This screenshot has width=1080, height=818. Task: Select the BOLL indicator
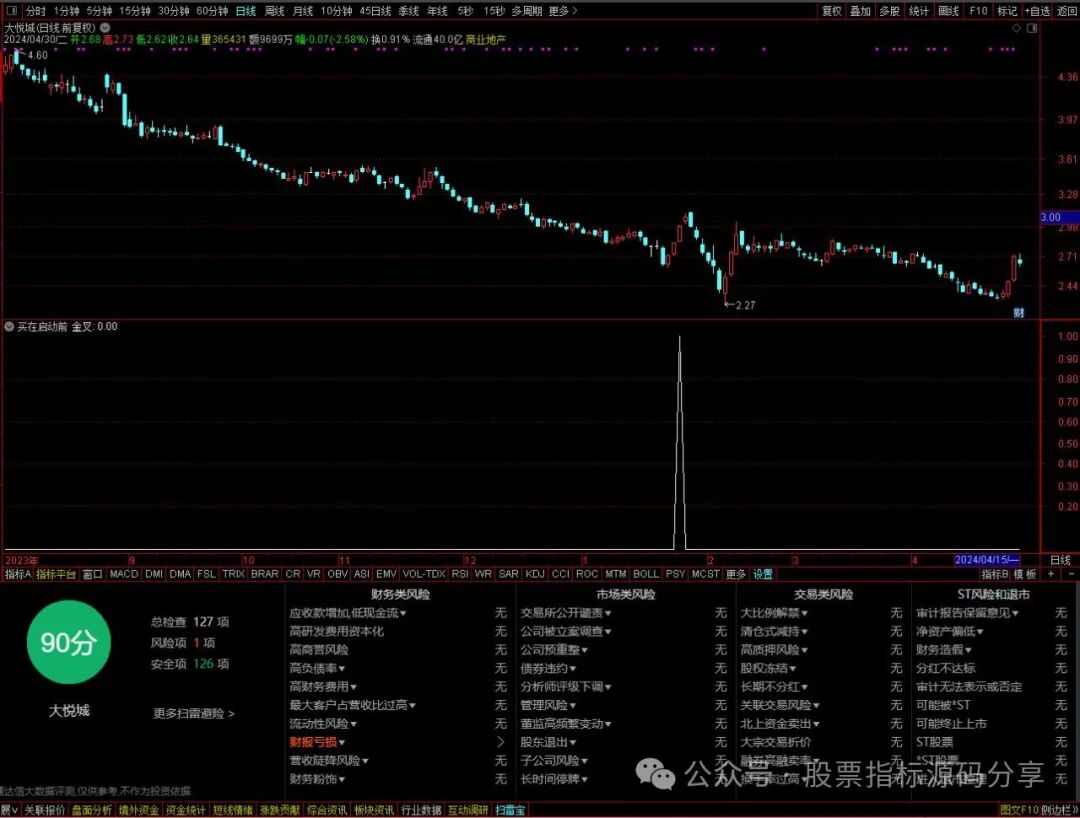[x=645, y=574]
